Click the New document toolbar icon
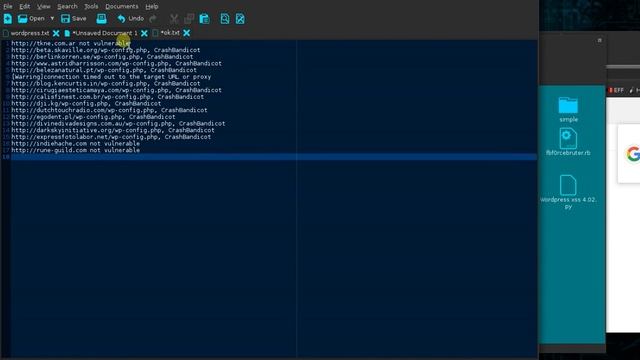The image size is (640, 360). 8,19
